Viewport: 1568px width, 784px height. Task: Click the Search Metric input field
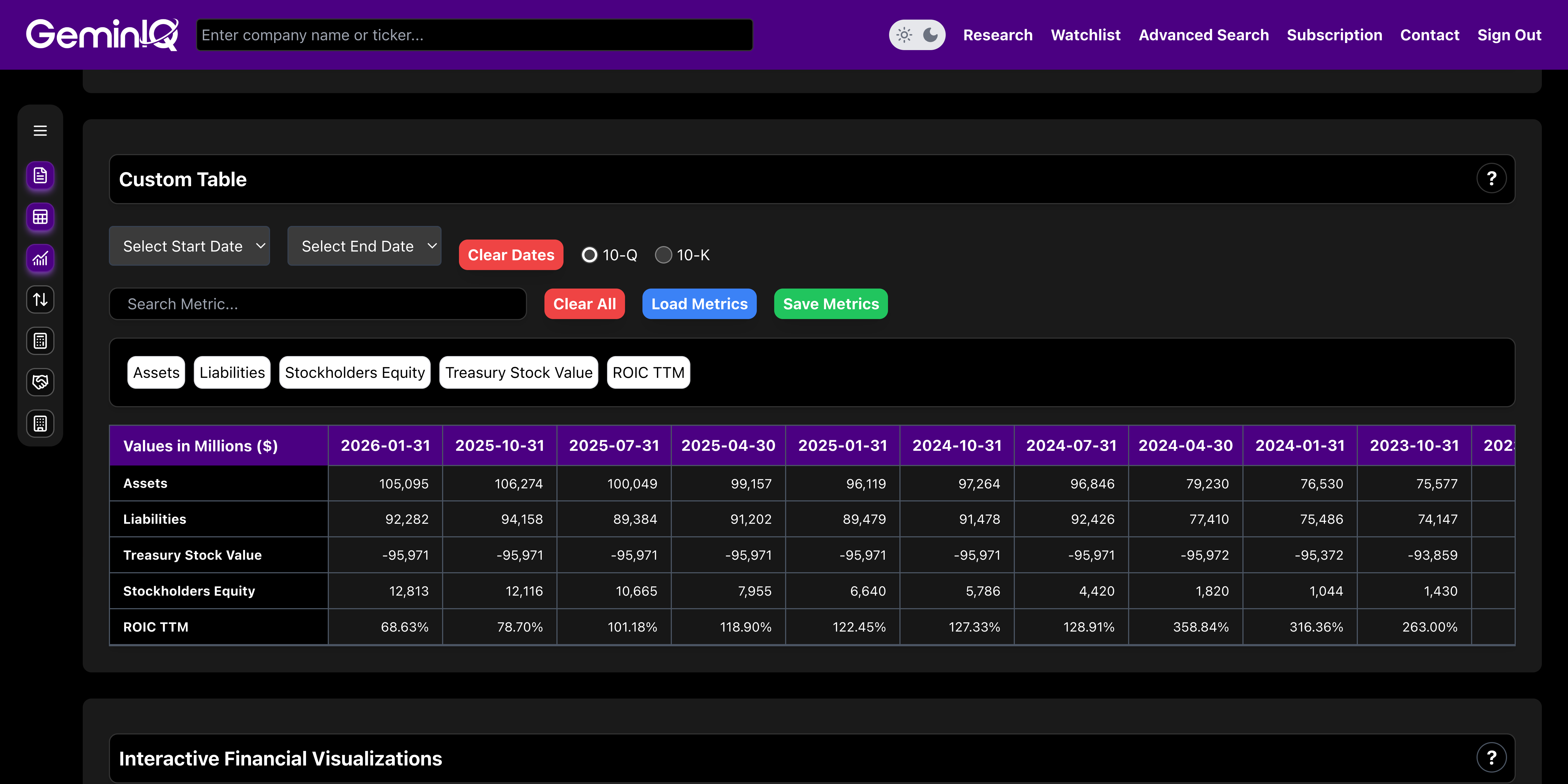318,304
